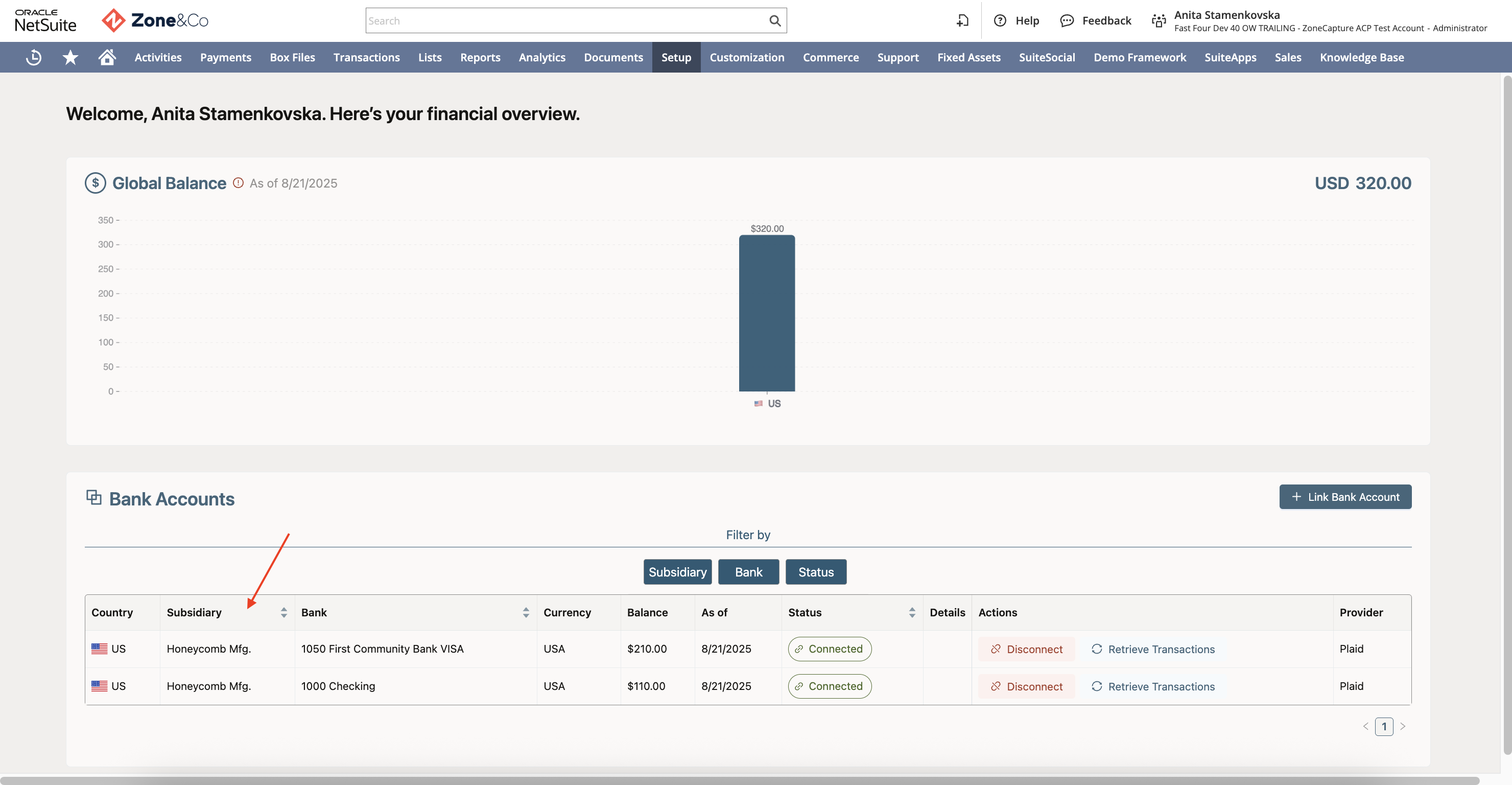
Task: Click the US flag in the 1000 Checking row
Action: point(99,686)
